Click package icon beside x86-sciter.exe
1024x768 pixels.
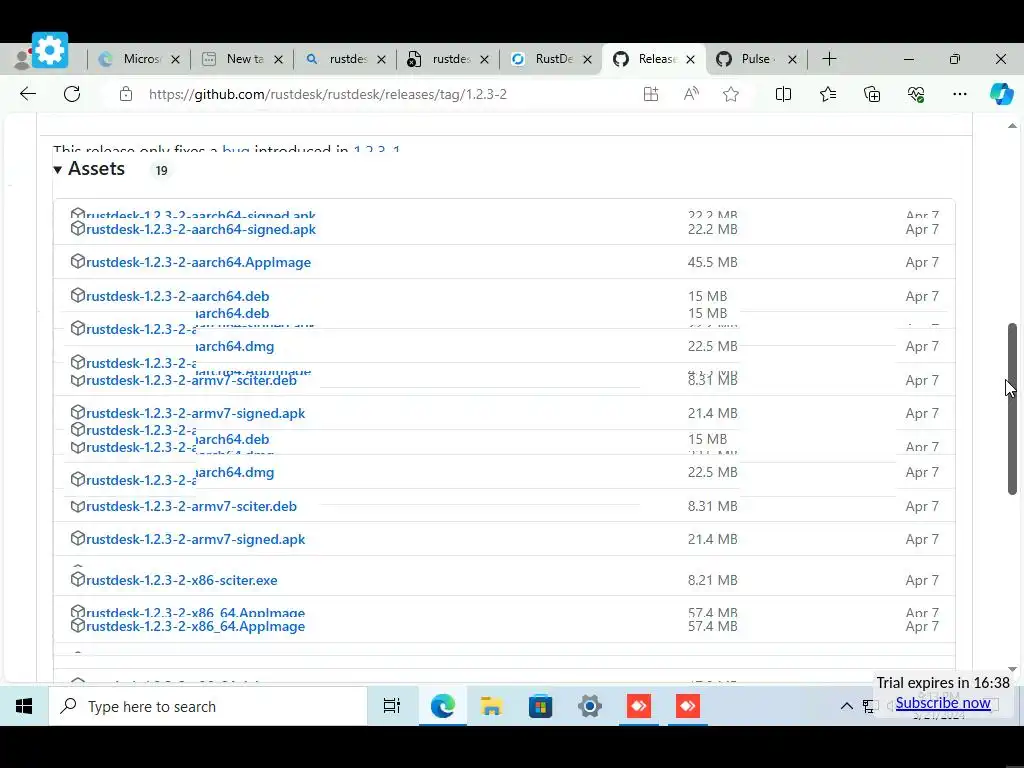(x=78, y=579)
